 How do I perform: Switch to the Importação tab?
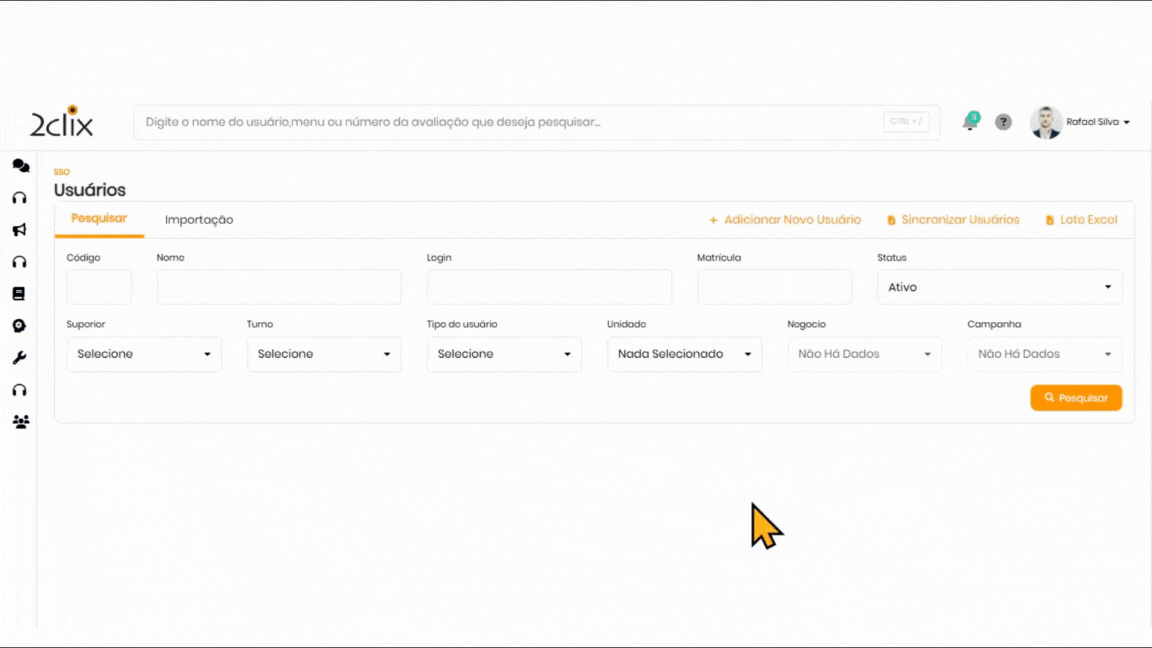[199, 220]
